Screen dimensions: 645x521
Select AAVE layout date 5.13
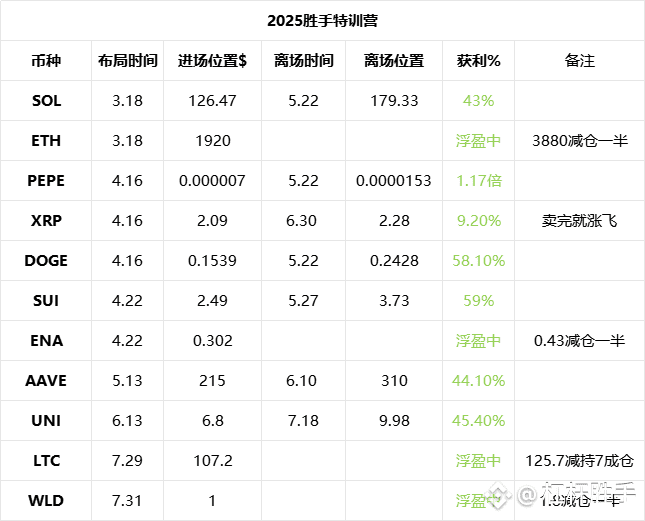coord(128,381)
